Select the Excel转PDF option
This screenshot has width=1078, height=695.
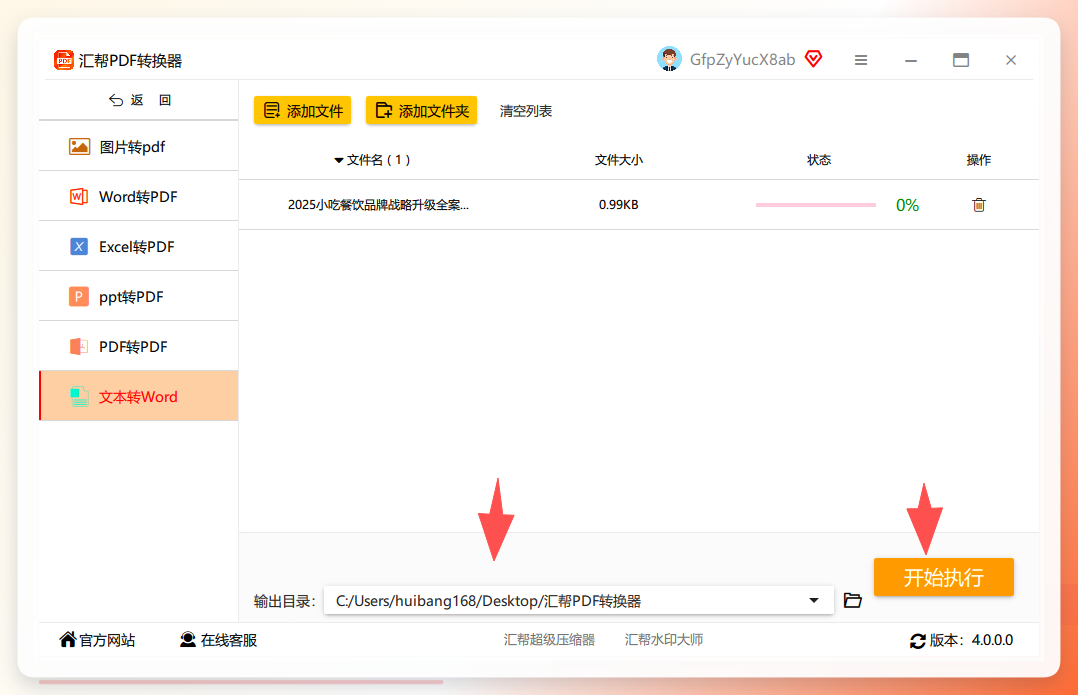pos(139,247)
